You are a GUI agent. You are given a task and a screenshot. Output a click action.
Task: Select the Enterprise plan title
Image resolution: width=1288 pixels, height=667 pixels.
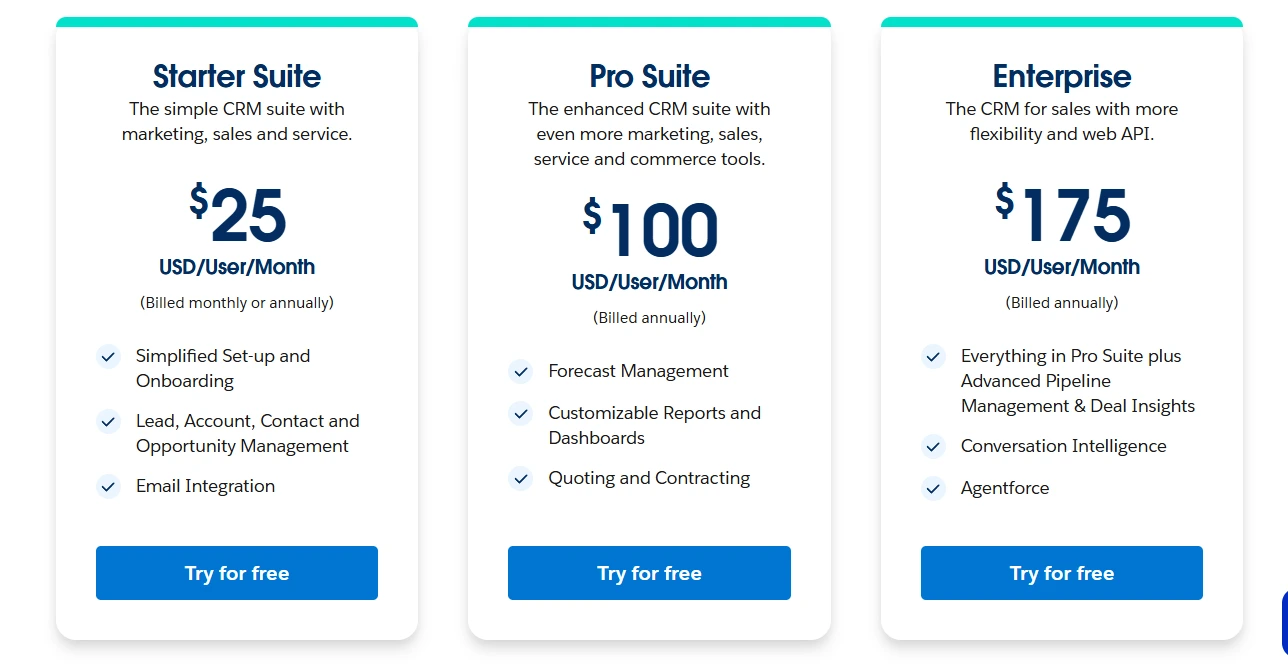1061,76
